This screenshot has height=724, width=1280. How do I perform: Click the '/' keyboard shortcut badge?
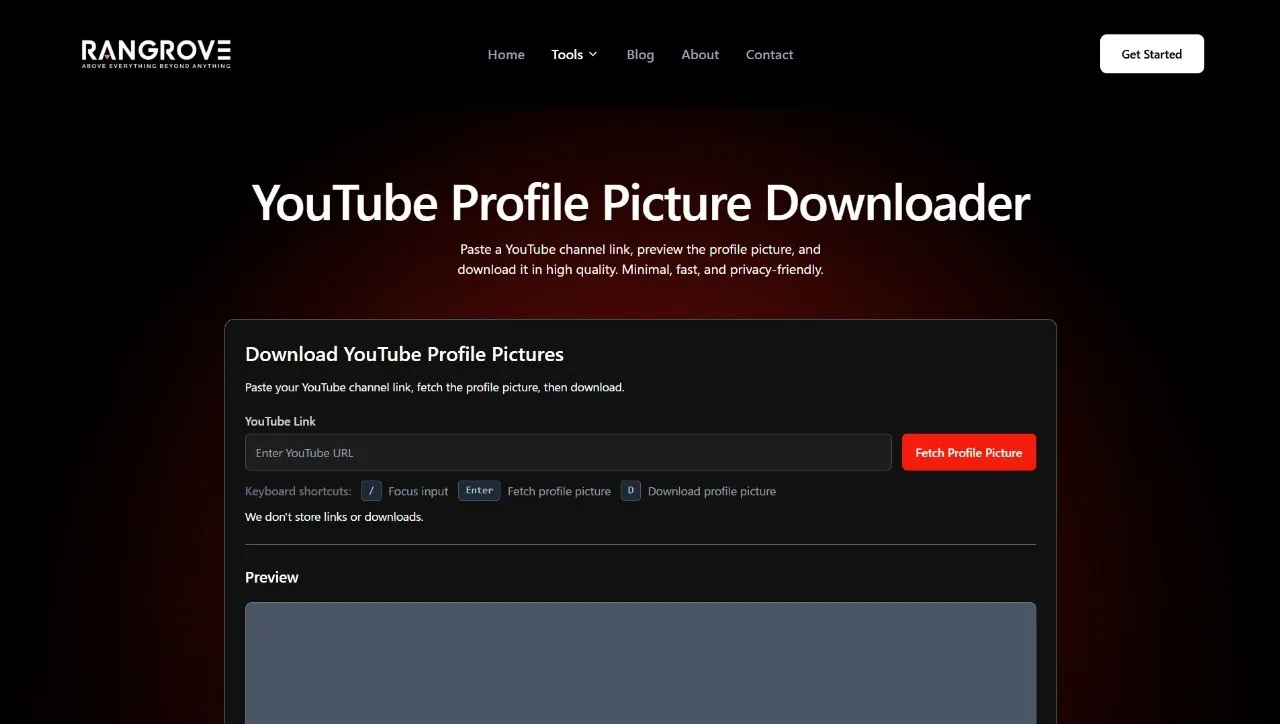(370, 490)
